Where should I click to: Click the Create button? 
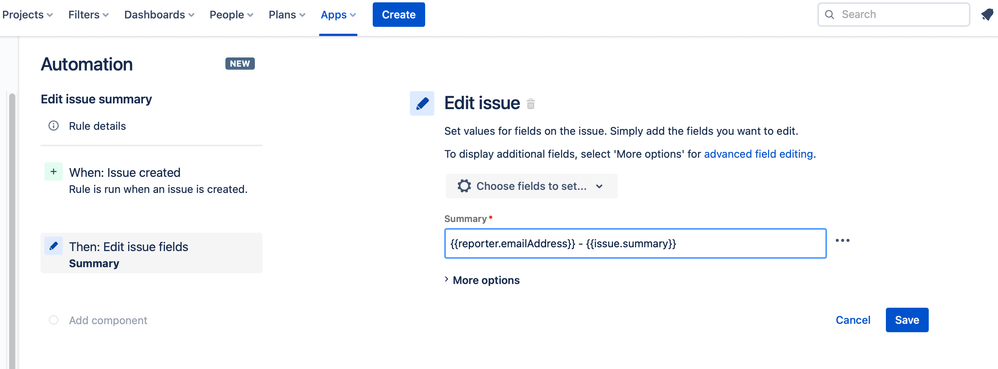398,15
